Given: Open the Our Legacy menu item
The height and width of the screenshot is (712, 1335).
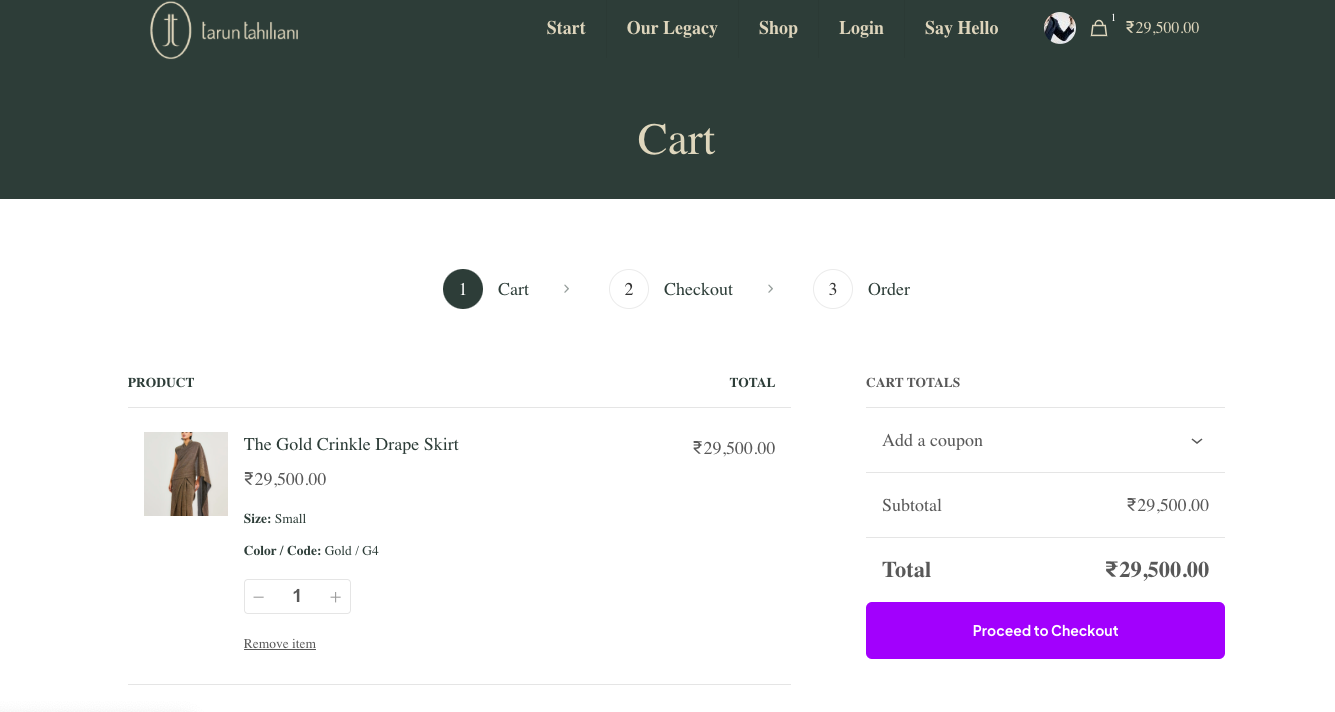Looking at the screenshot, I should 671,28.
